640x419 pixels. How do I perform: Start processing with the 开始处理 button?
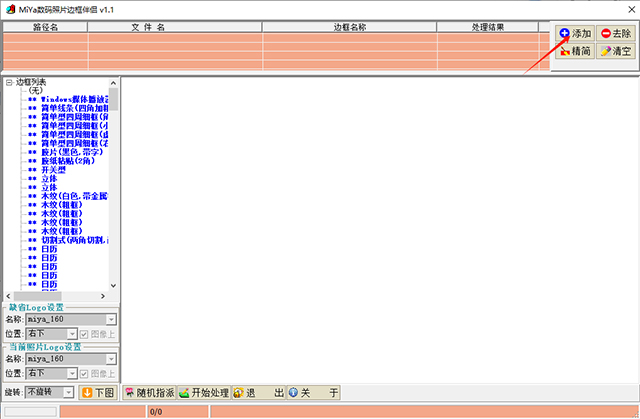pyautogui.click(x=204, y=392)
